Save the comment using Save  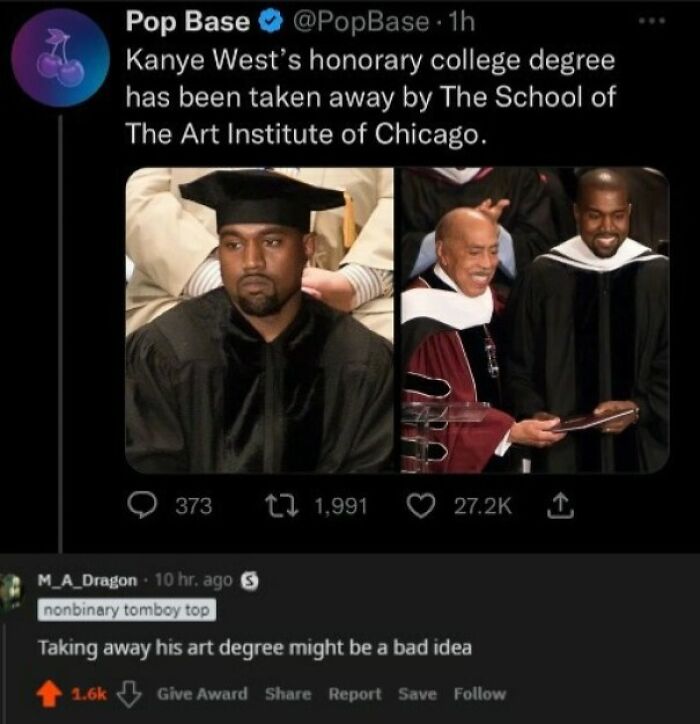click(417, 694)
